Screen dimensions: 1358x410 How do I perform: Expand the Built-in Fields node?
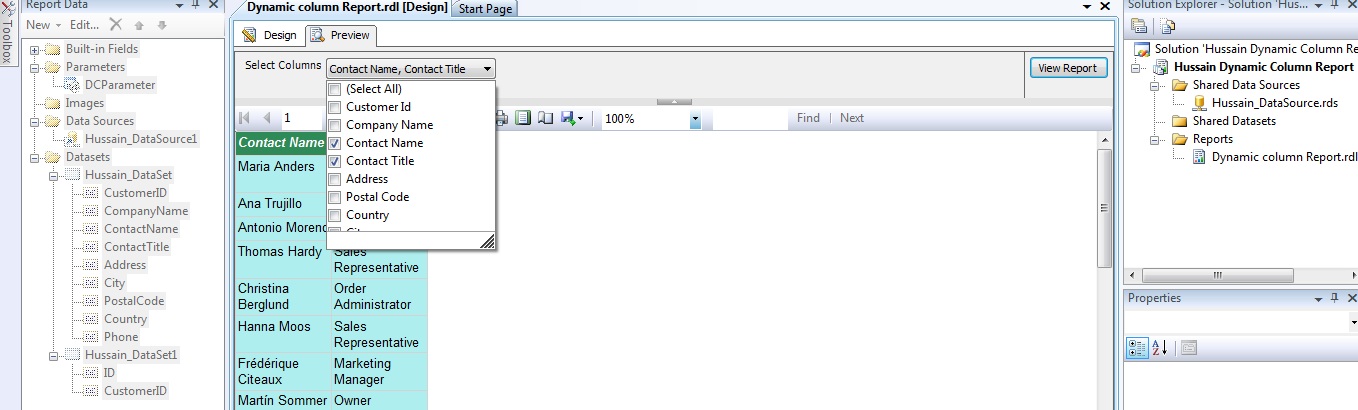click(x=34, y=49)
